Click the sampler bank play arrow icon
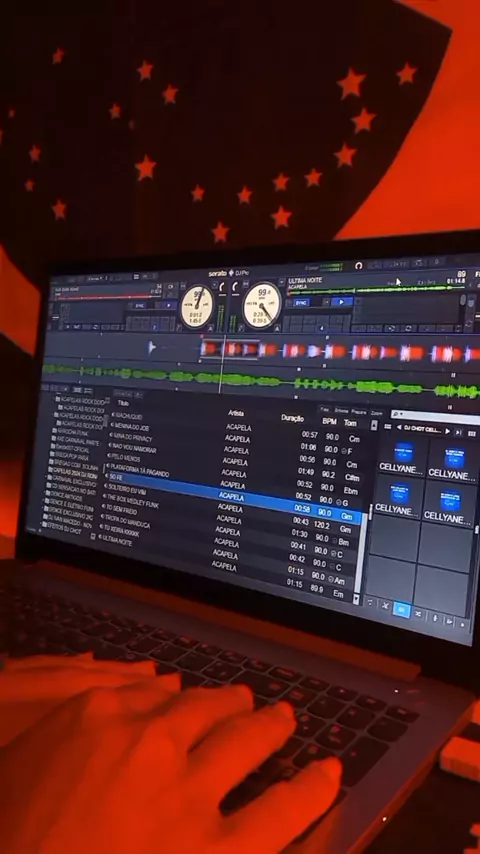Image resolution: width=480 pixels, height=854 pixels. 448,431
